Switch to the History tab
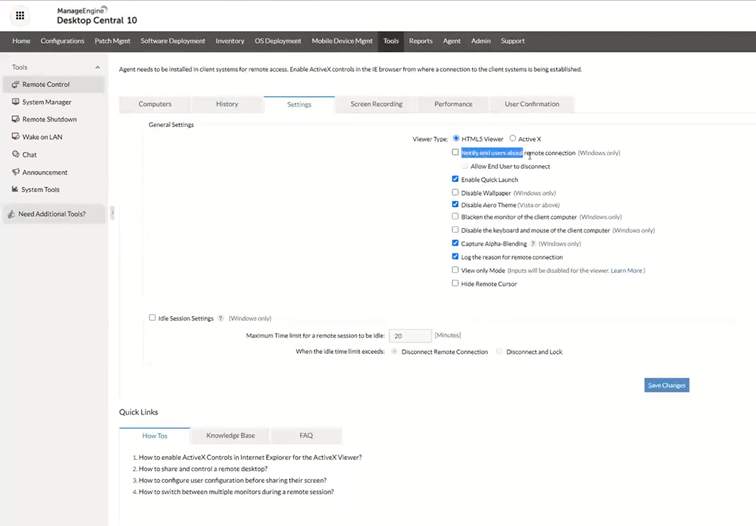 coord(227,104)
